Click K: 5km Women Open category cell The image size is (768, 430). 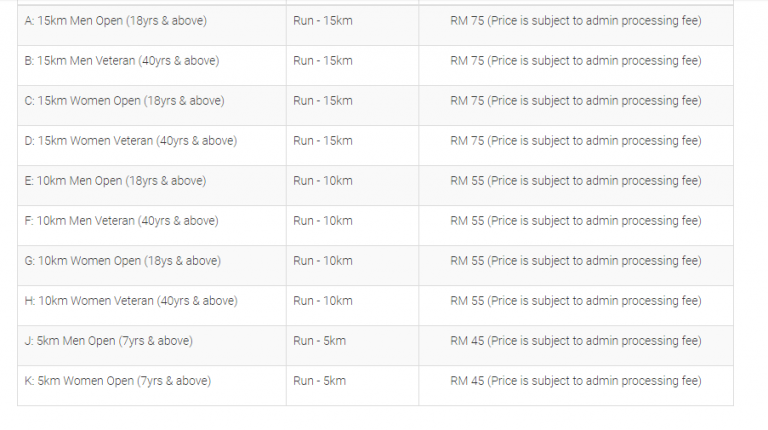coord(152,385)
